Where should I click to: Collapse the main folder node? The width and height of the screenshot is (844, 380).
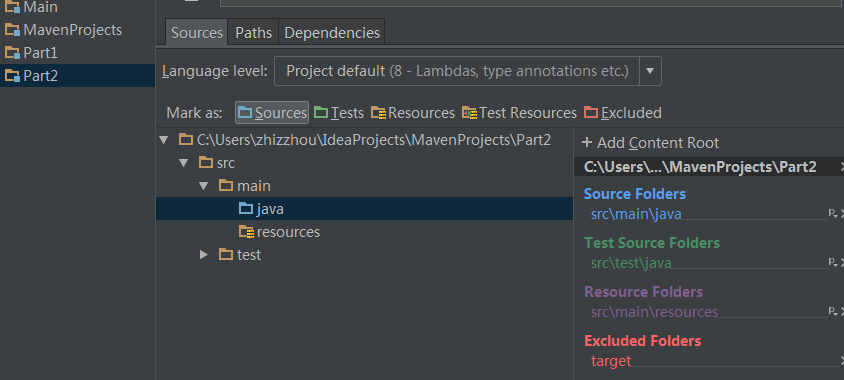[203, 186]
